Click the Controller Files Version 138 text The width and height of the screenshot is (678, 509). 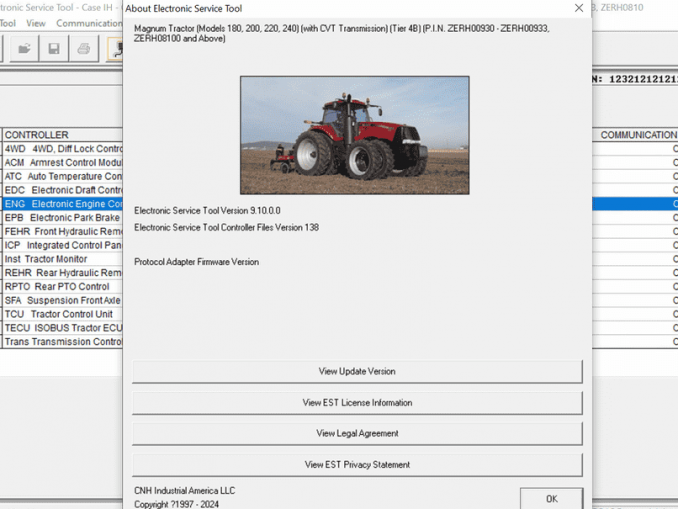[x=226, y=227]
